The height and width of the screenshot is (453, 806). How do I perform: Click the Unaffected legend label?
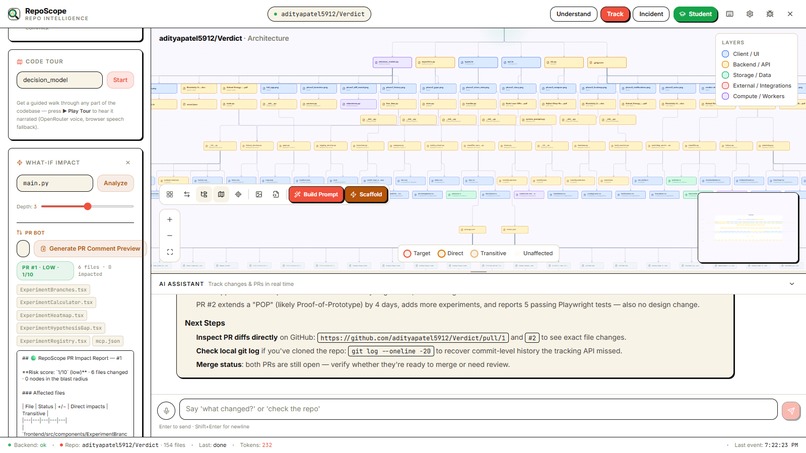tap(538, 253)
